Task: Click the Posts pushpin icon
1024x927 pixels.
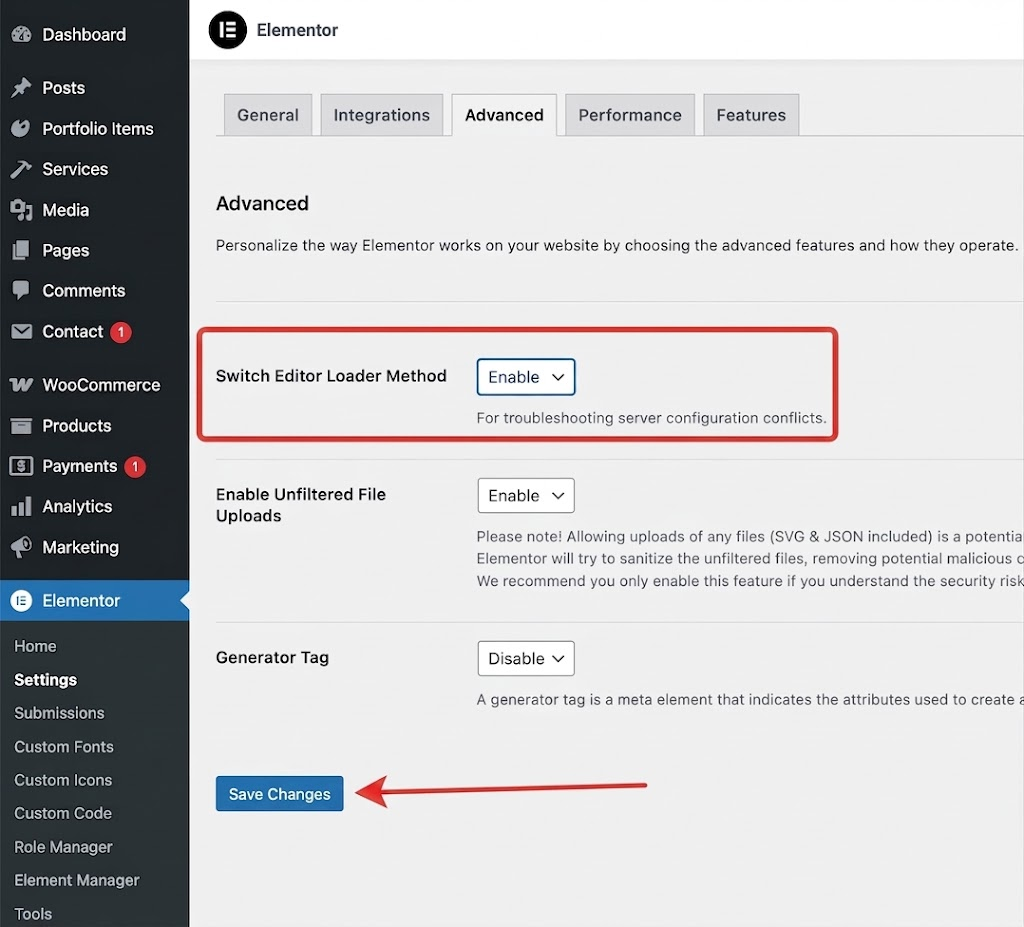Action: [x=21, y=88]
